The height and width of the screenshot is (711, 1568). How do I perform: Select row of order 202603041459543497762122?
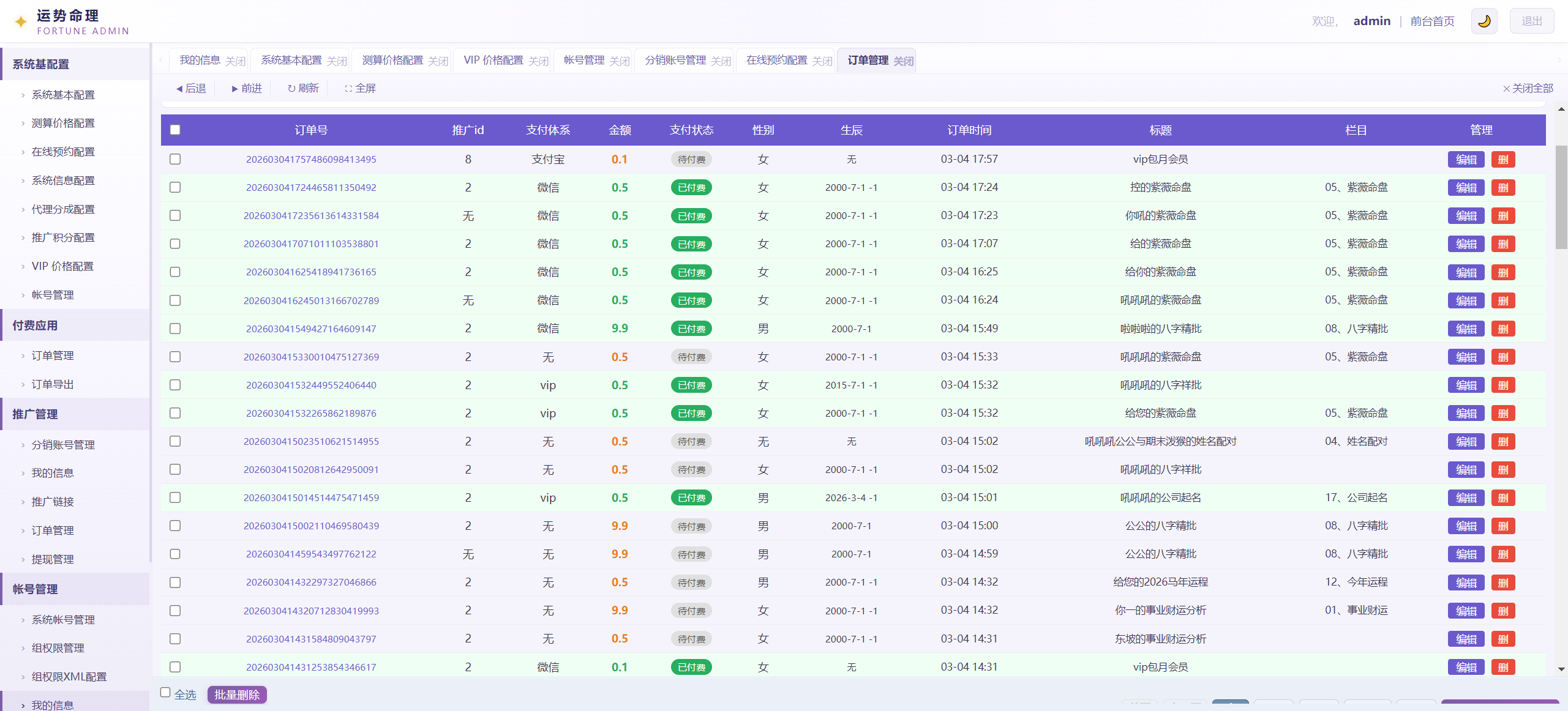175,554
